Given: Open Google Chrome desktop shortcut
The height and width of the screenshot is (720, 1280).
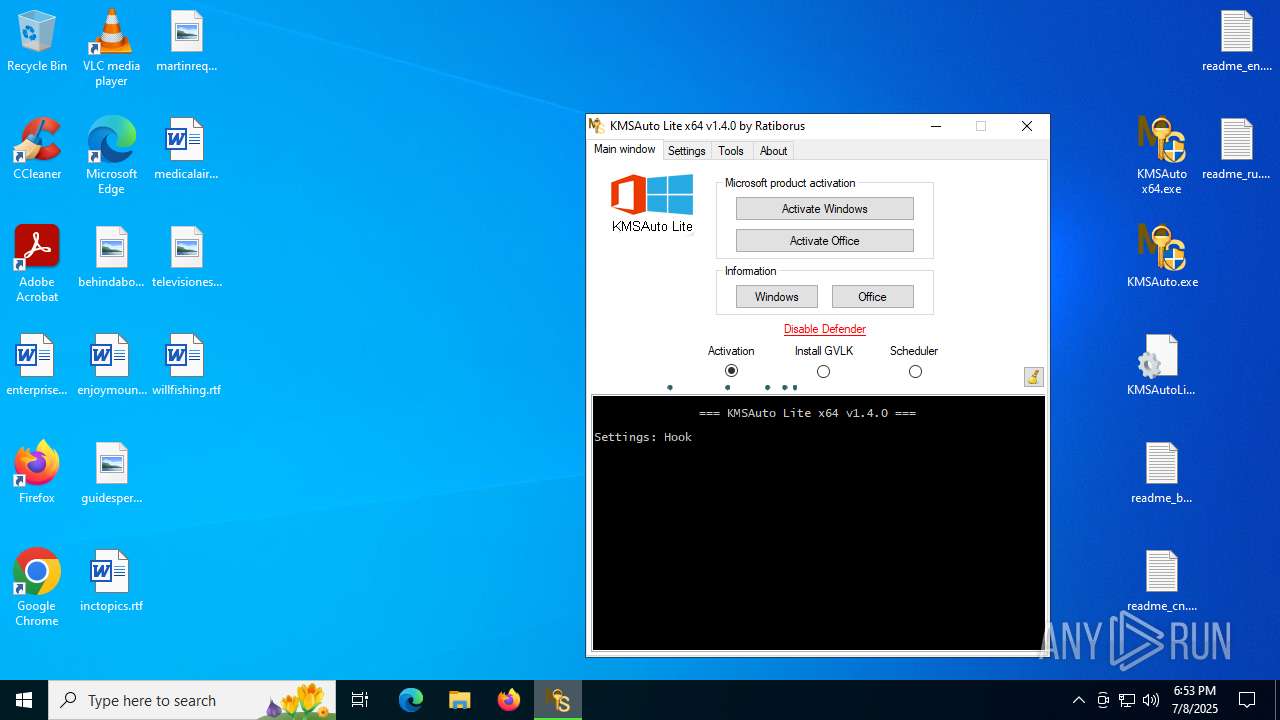Looking at the screenshot, I should coord(37,588).
